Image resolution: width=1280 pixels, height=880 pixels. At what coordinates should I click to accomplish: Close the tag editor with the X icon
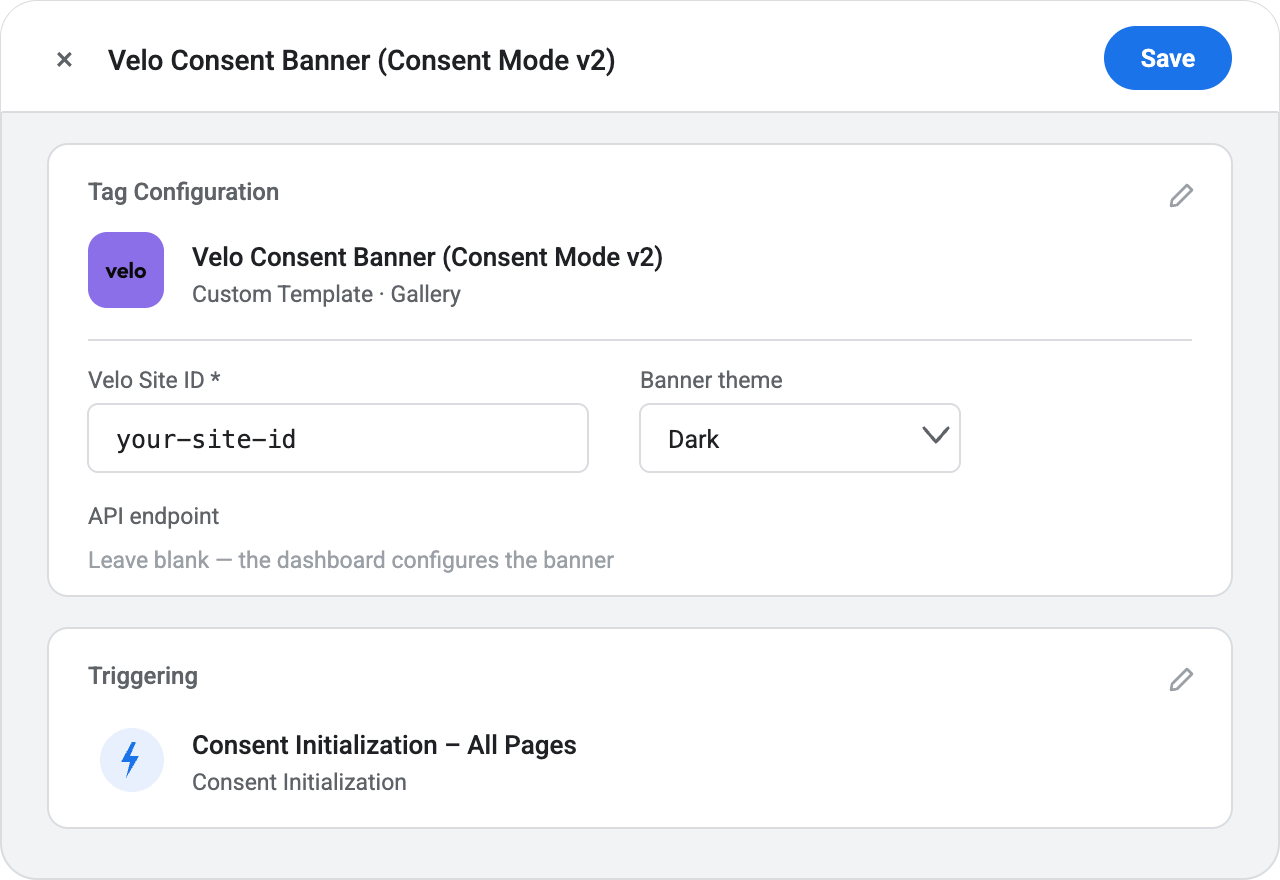pyautogui.click(x=64, y=60)
